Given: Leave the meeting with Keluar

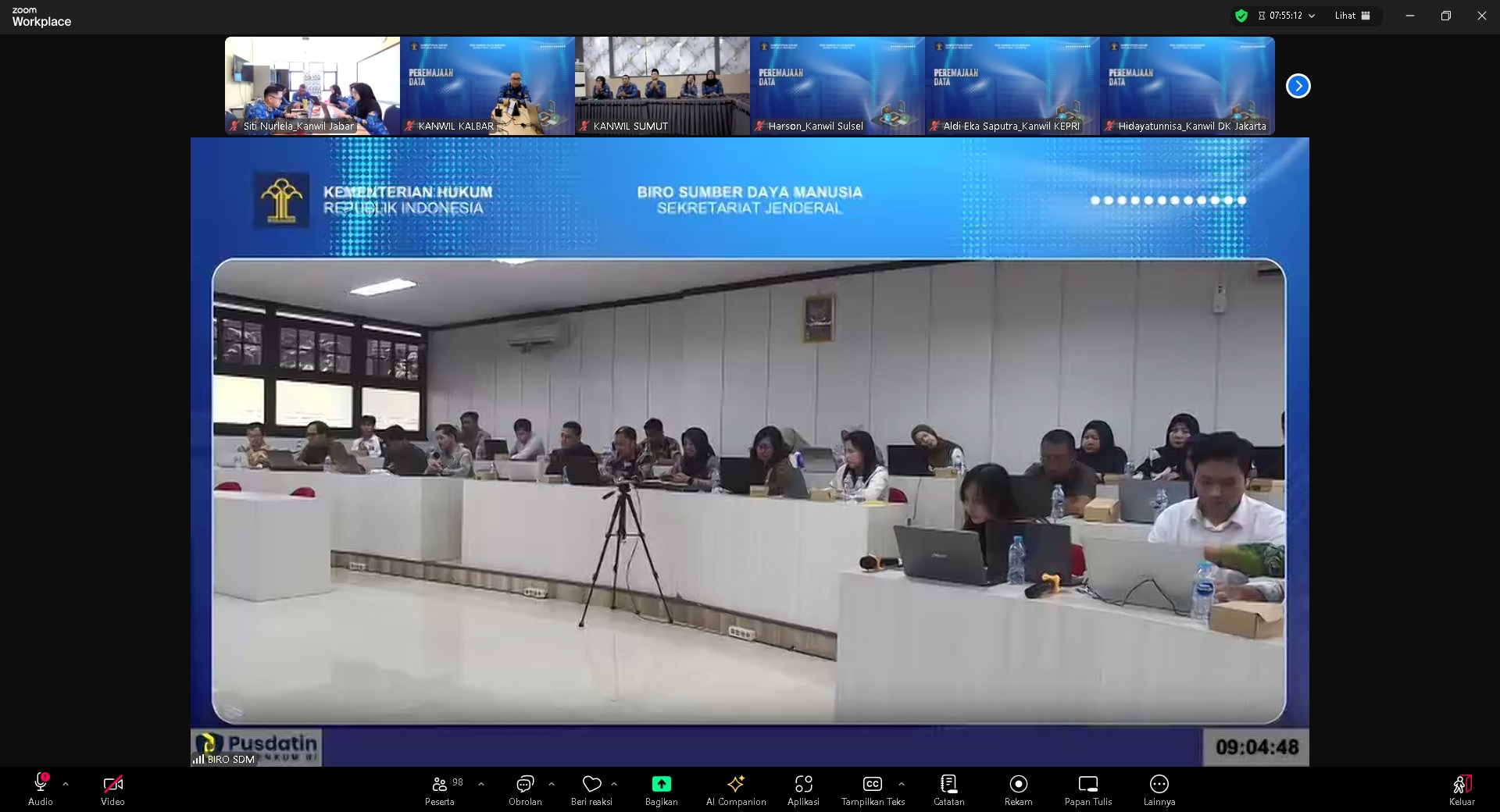Looking at the screenshot, I should [x=1462, y=789].
